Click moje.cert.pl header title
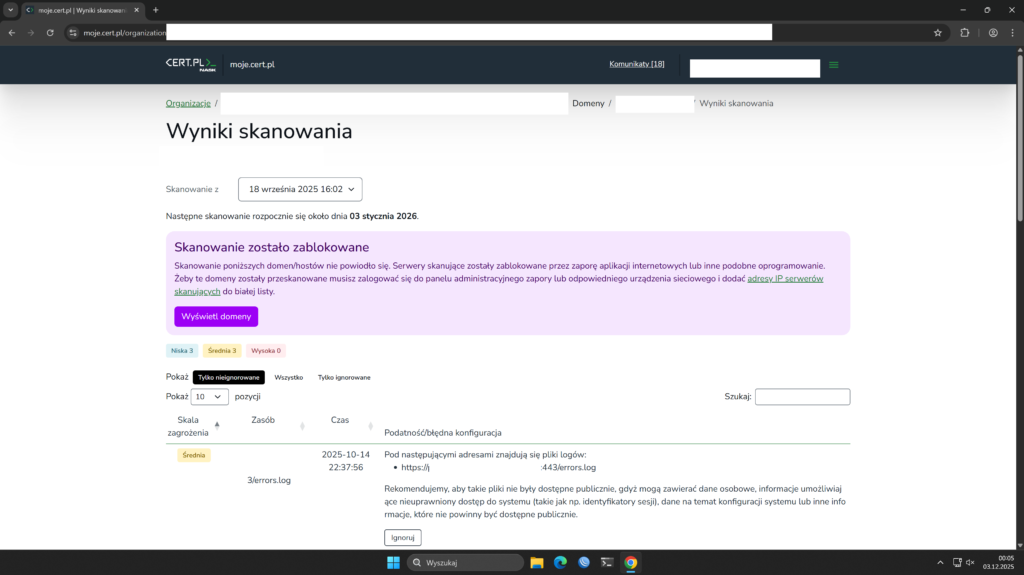This screenshot has width=1024, height=575. (x=252, y=65)
